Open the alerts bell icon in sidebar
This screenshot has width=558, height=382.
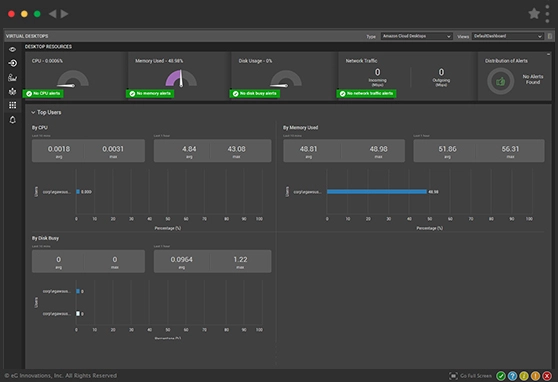tap(12, 120)
